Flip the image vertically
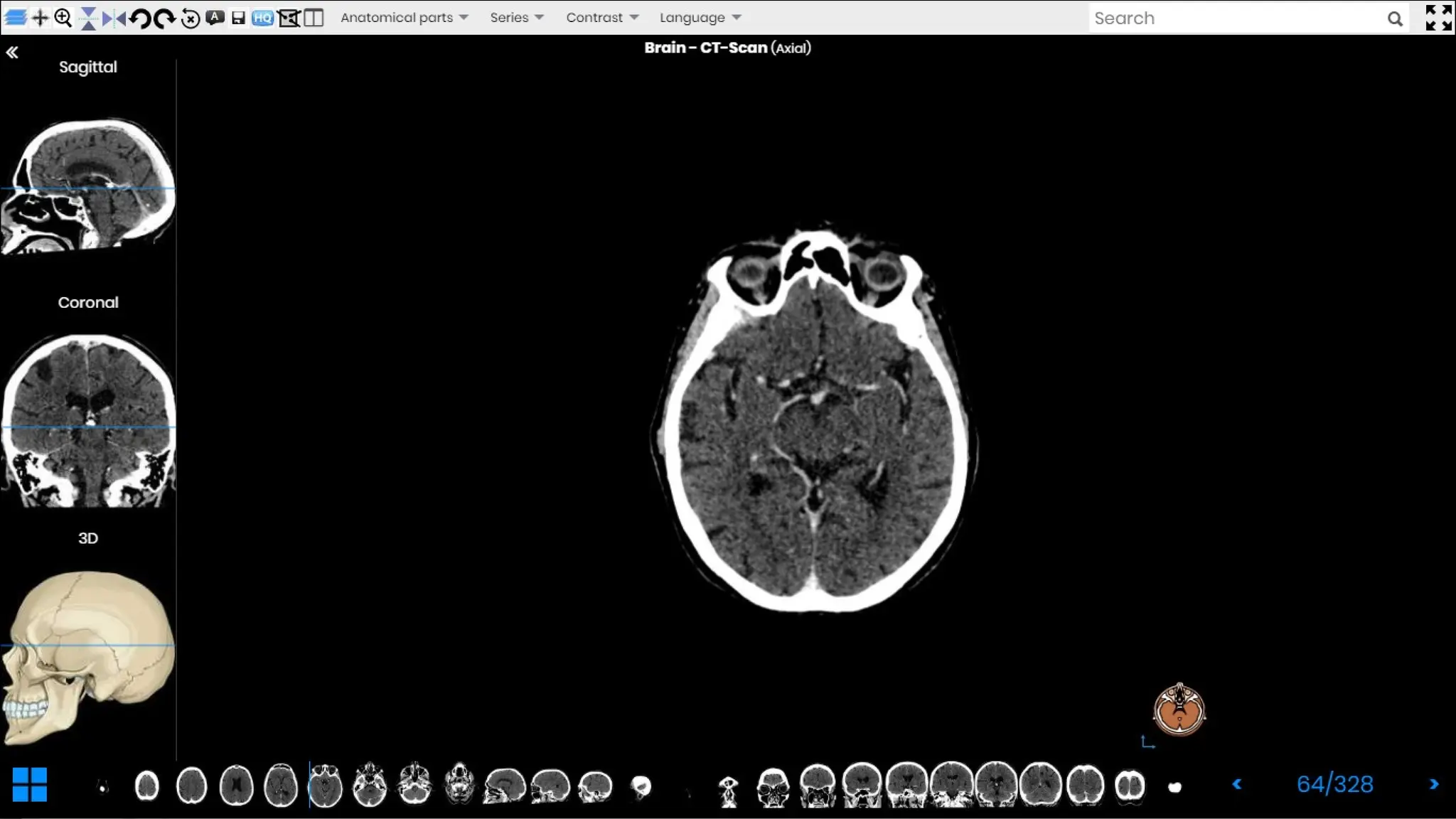The height and width of the screenshot is (819, 1456). 88,18
